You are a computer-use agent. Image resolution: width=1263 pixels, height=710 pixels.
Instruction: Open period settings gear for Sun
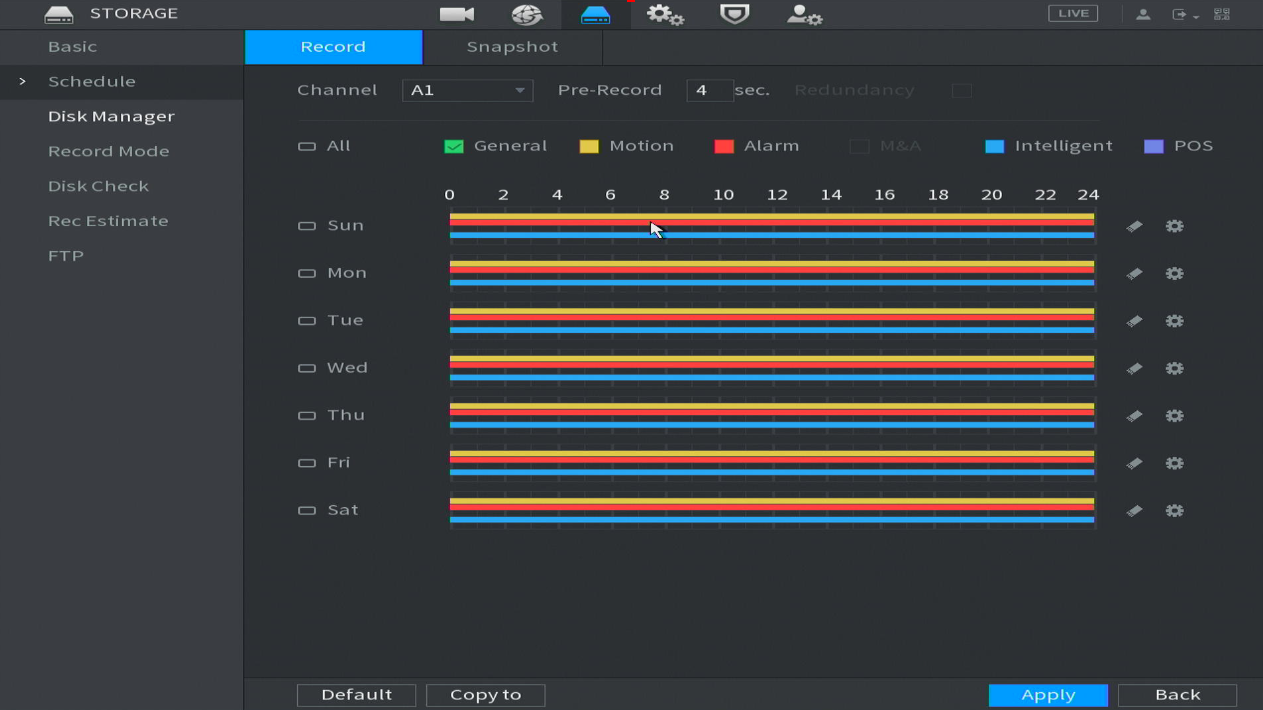click(1175, 227)
